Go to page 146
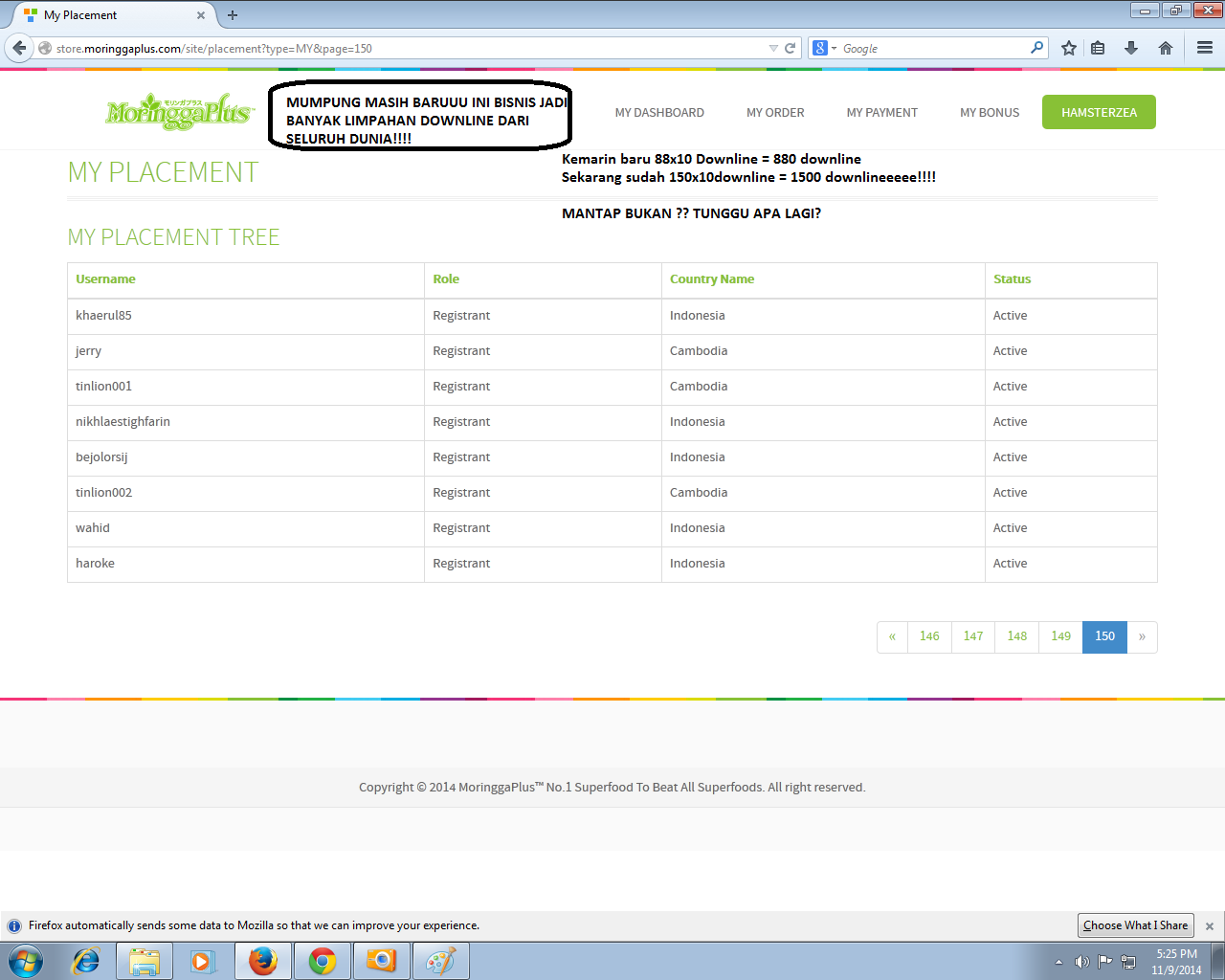 [929, 636]
